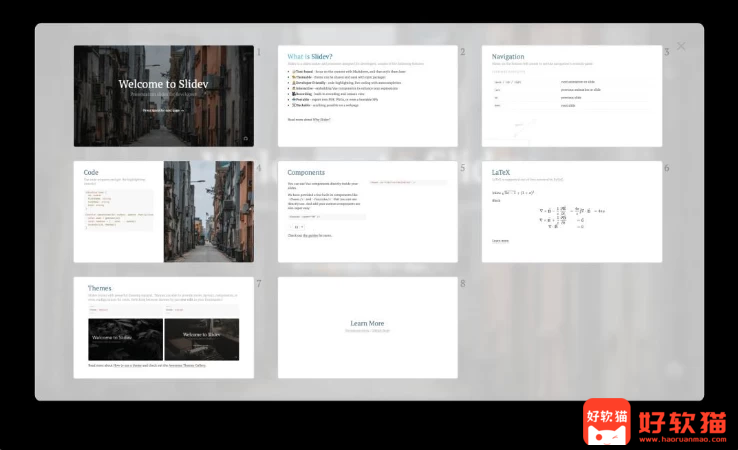Jump to the Themes slide thumbnail

[164, 328]
